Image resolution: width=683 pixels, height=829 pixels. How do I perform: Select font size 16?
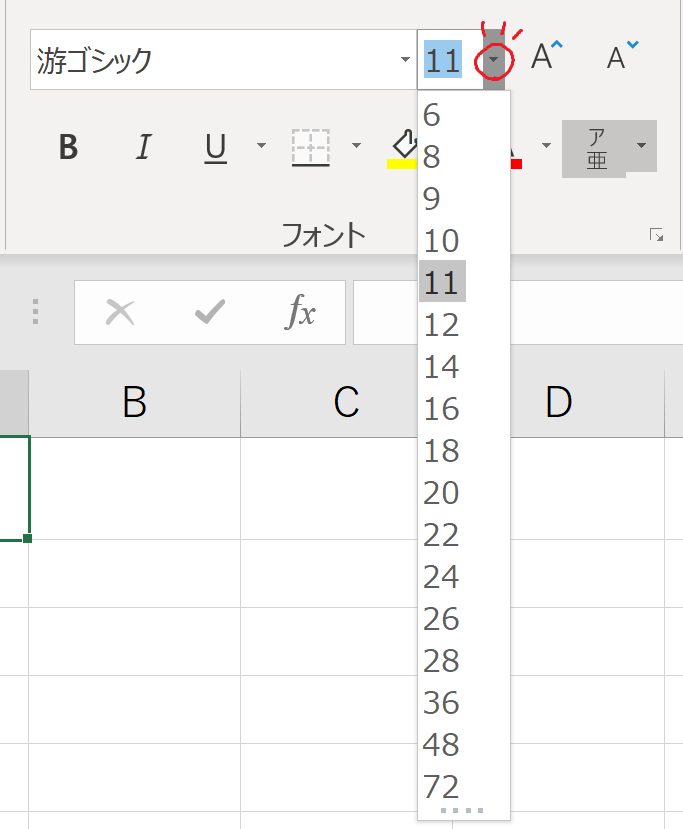464,409
